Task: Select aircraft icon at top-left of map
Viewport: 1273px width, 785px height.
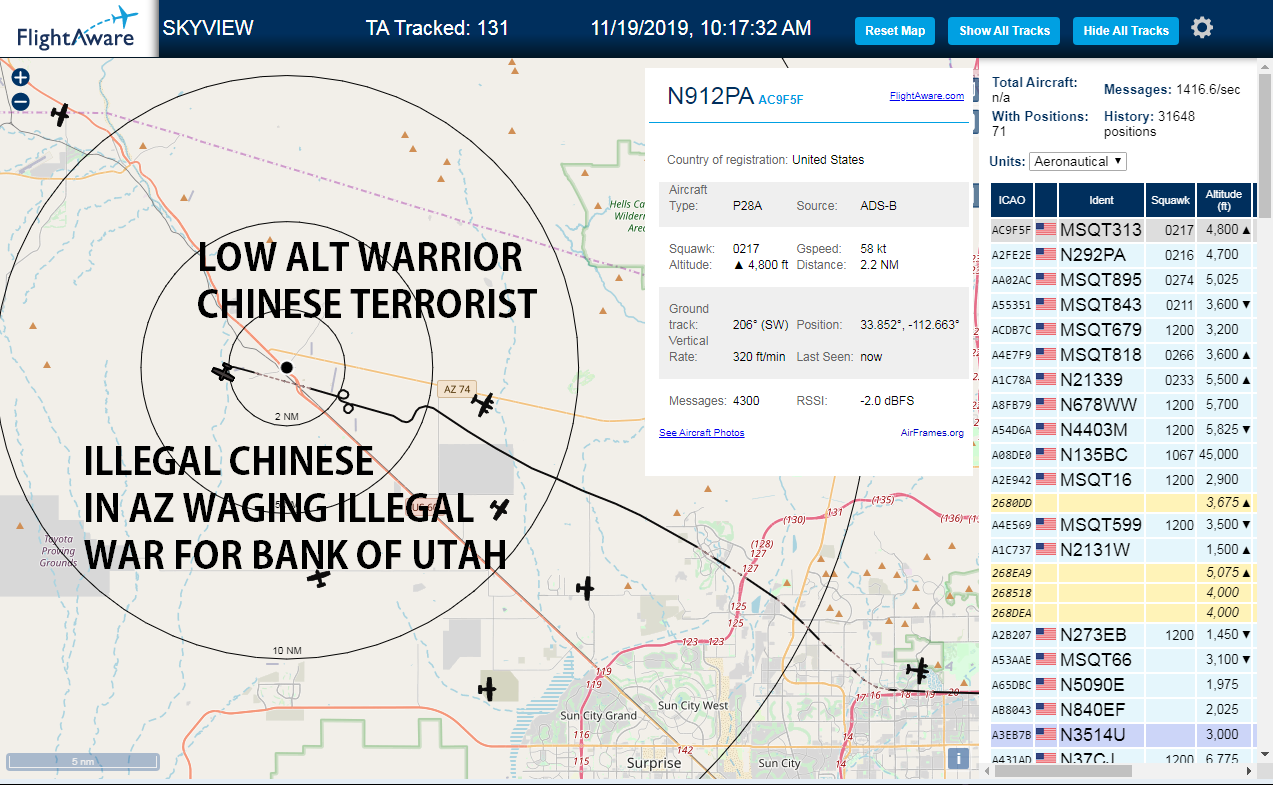Action: [61, 115]
